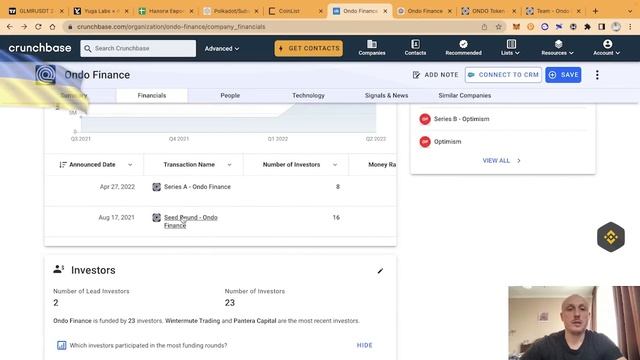Screen dimensions: 640x360
Task: Click ADD NOTE
Action: pyautogui.click(x=436, y=75)
